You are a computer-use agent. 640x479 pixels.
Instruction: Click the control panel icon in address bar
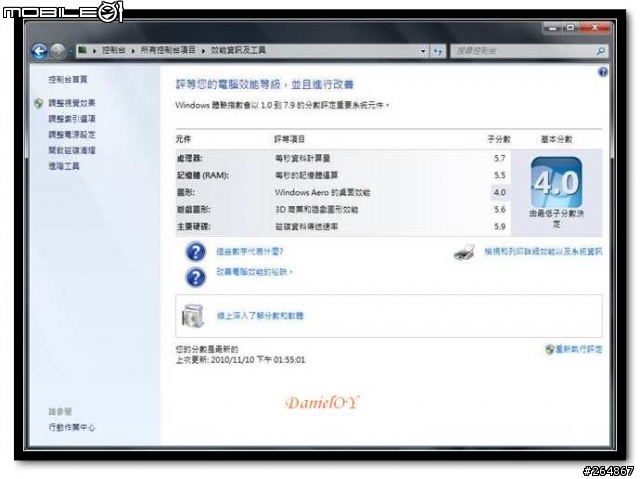tap(82, 51)
